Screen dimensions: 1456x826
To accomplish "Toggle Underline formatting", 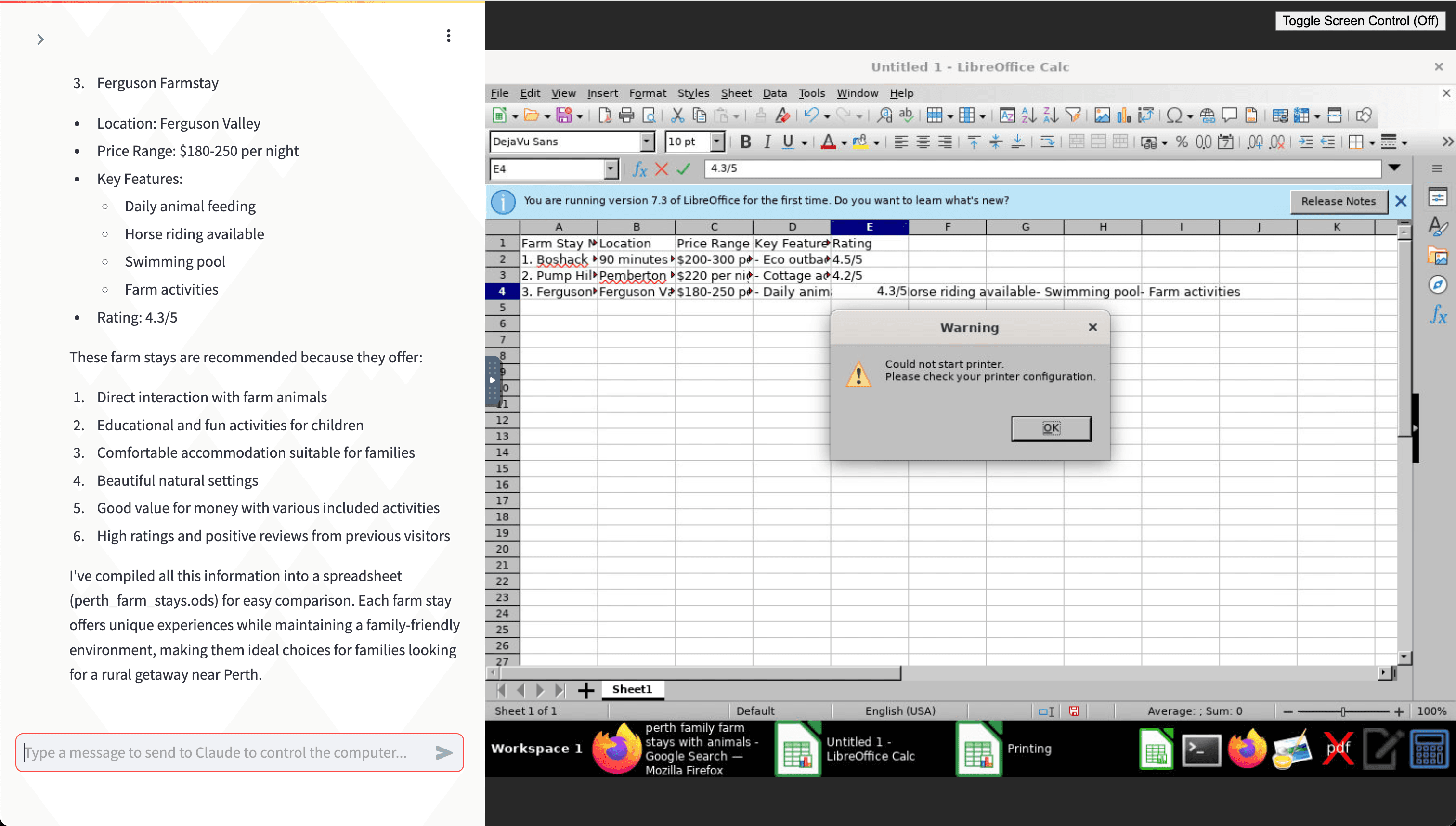I will pos(788,142).
